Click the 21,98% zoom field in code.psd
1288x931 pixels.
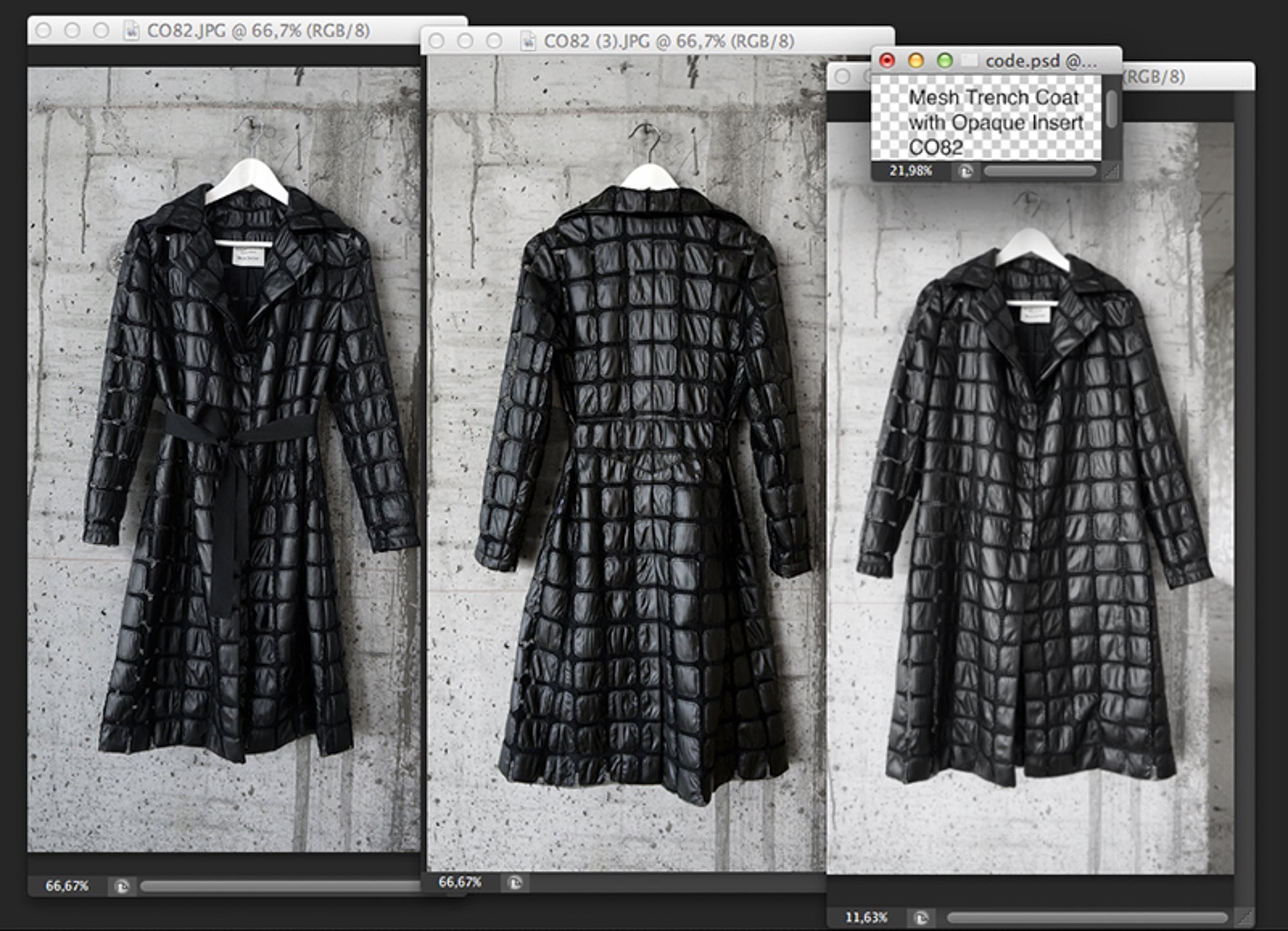[x=911, y=171]
